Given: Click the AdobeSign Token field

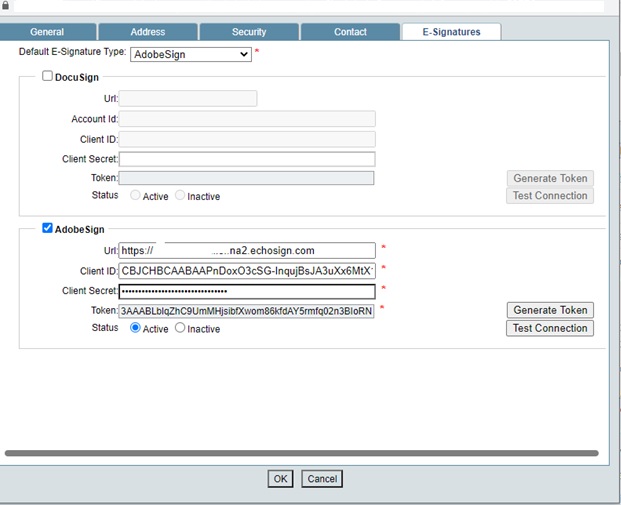Looking at the screenshot, I should (246, 311).
